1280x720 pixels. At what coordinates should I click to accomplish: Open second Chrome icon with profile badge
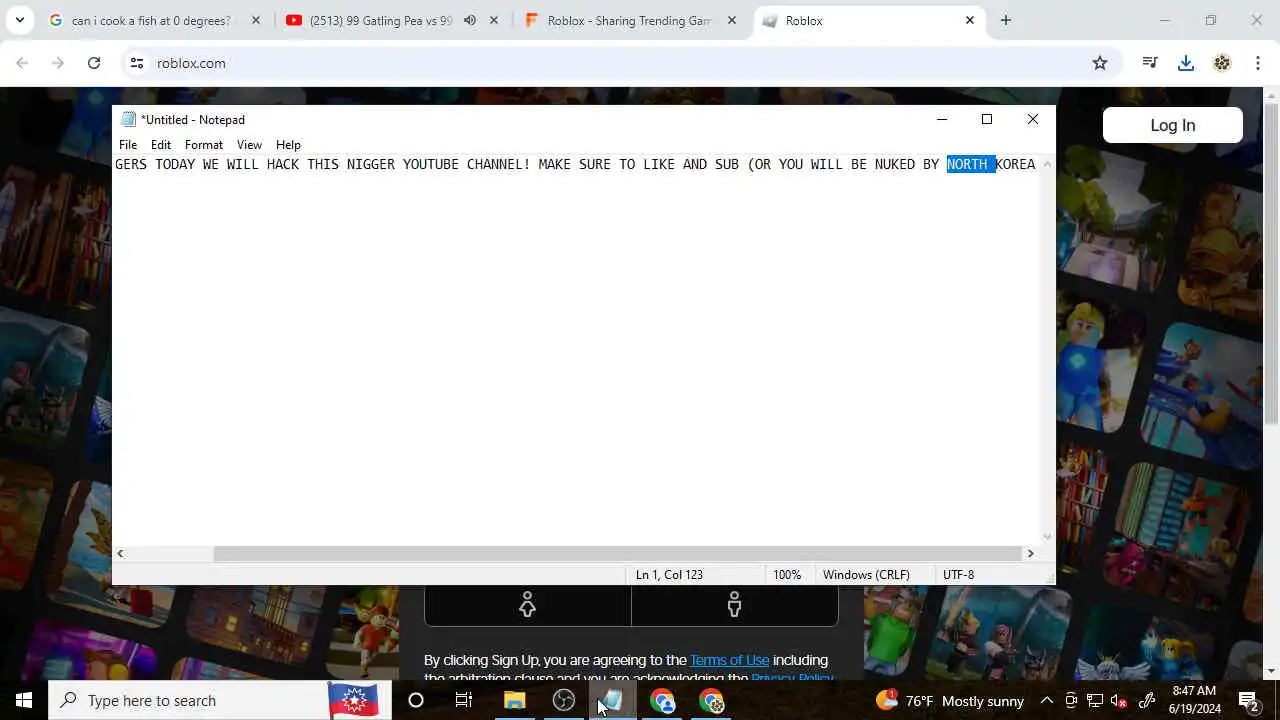click(x=711, y=700)
